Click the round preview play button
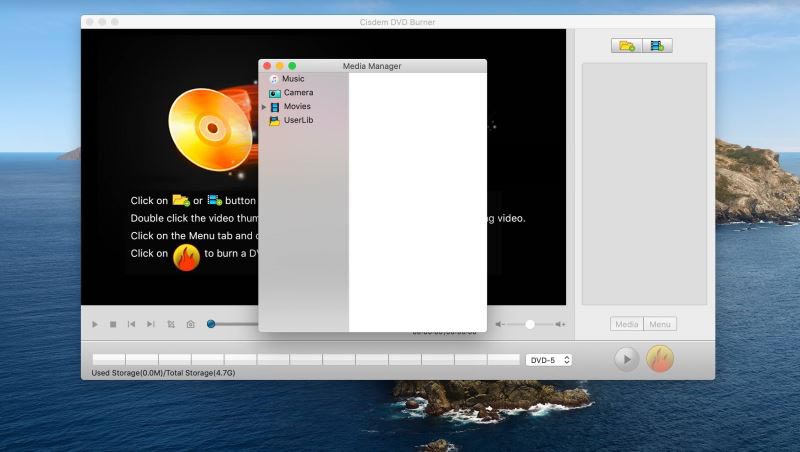800x452 pixels. tap(627, 359)
